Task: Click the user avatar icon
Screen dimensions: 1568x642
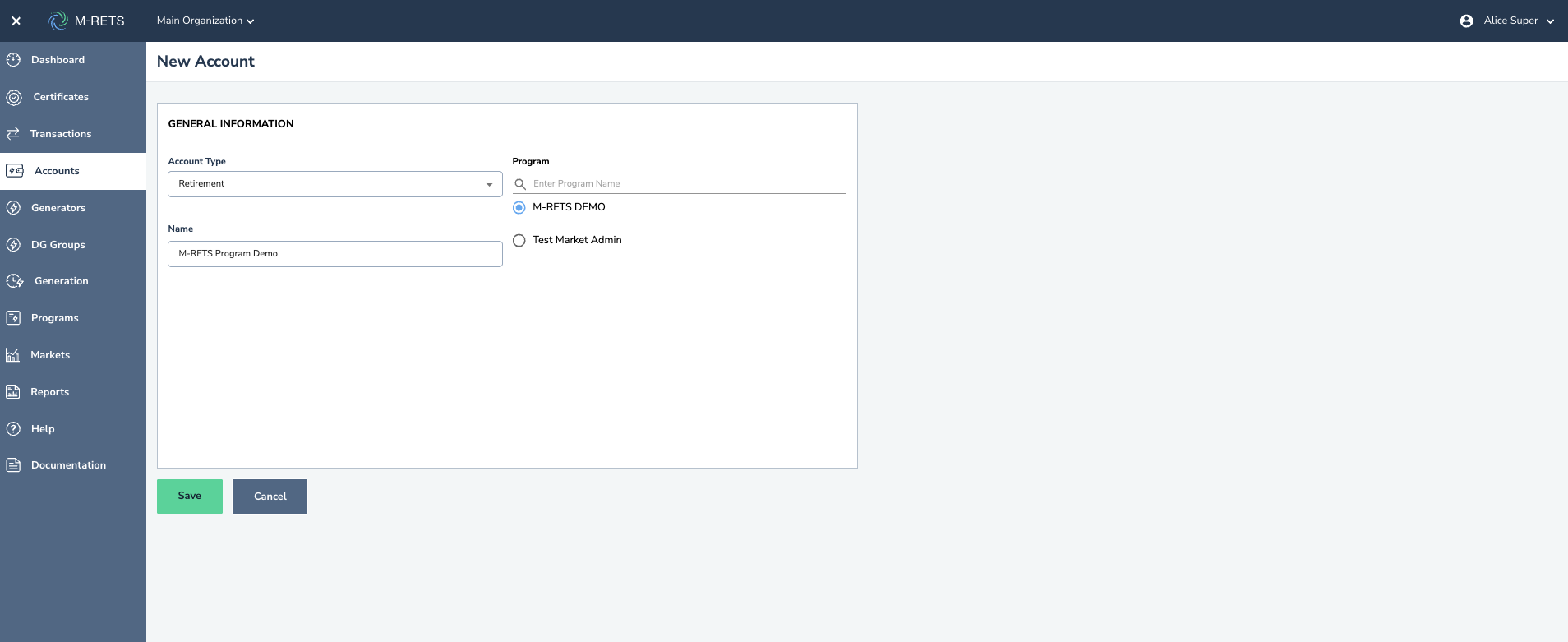Action: point(1466,21)
